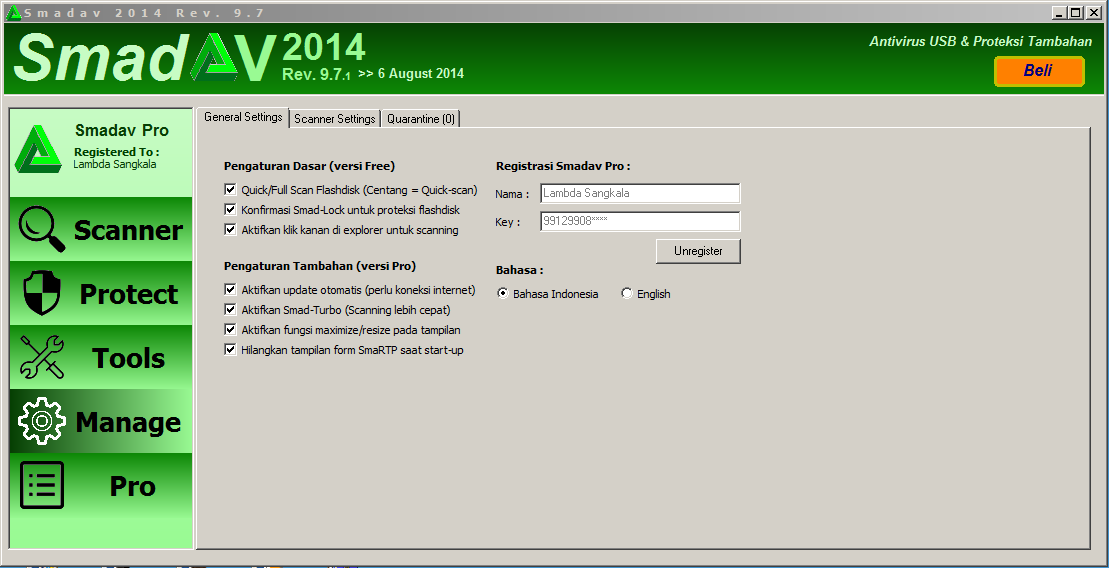Click the Tools wrench and screwdriver icon
The height and width of the screenshot is (568, 1109).
[42, 357]
